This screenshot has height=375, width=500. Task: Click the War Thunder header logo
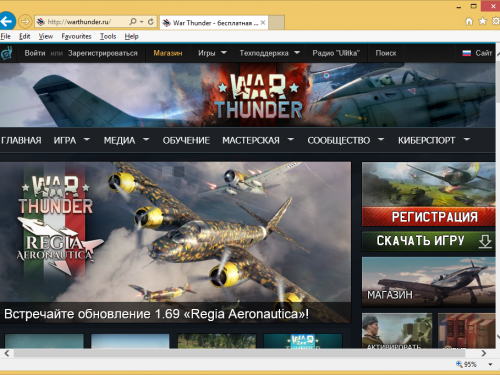(x=258, y=96)
